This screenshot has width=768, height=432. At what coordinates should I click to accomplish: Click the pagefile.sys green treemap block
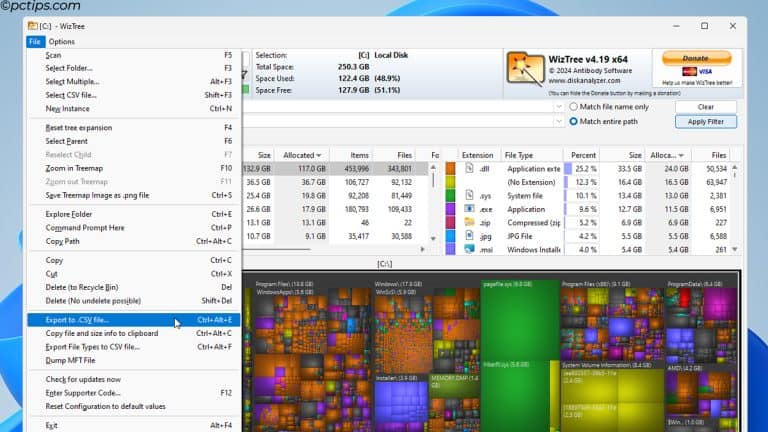519,321
